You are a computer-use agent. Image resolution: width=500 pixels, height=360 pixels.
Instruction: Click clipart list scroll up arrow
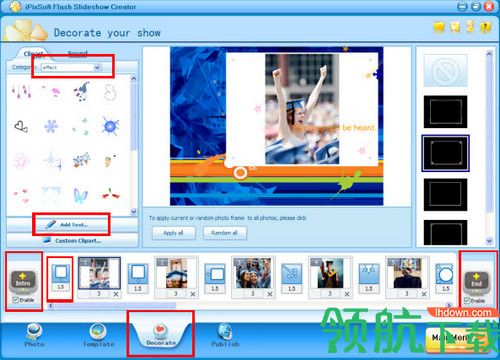point(134,79)
